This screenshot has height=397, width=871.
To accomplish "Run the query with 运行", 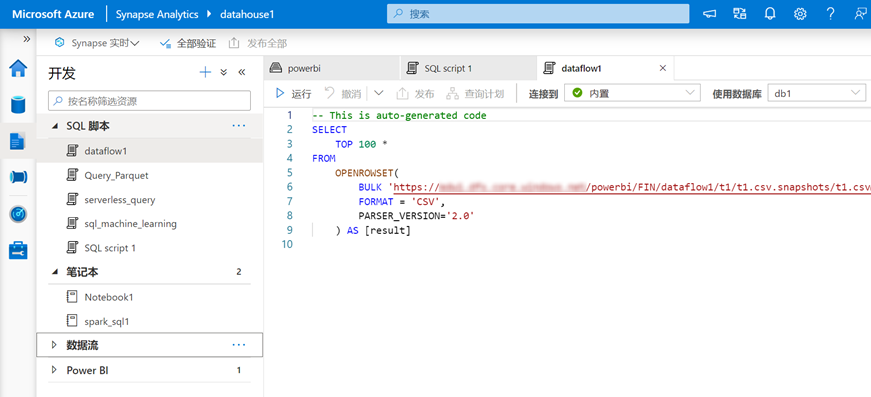I will click(x=294, y=93).
